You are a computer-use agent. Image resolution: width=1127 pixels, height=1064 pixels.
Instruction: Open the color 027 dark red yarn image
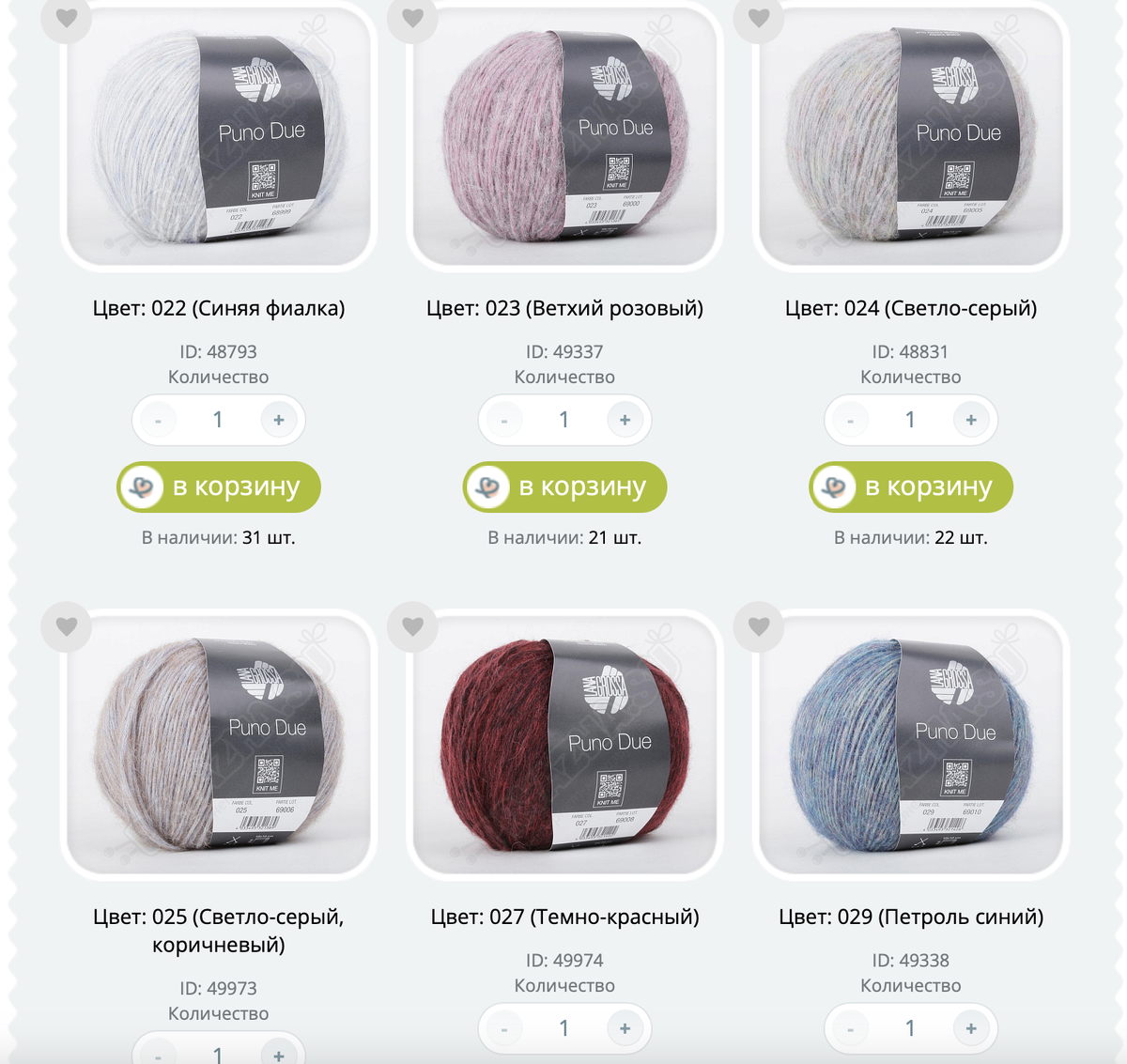click(x=564, y=744)
